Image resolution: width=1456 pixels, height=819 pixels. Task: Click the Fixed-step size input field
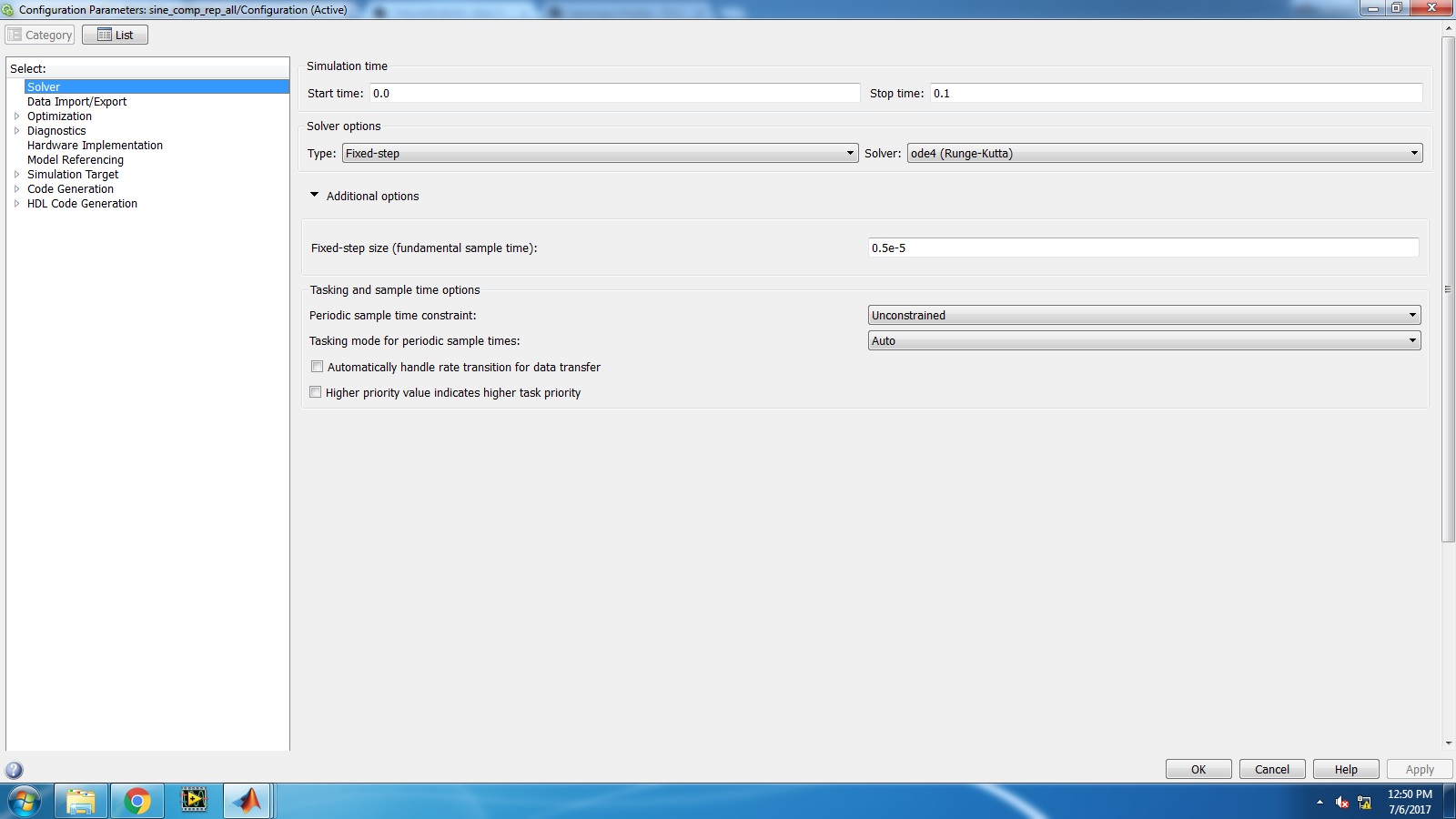[1144, 248]
